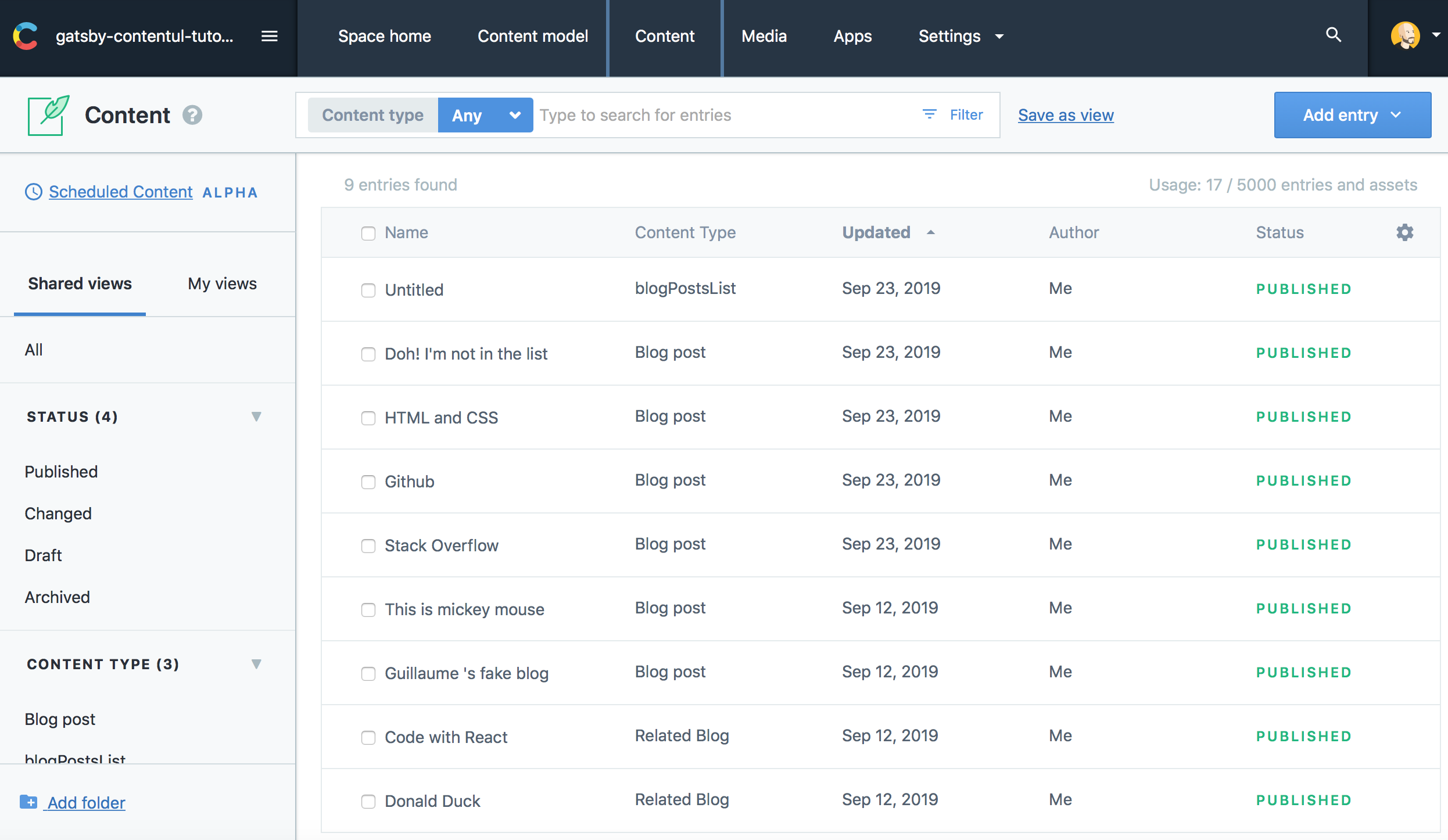Select the Github entry checkbox

point(368,482)
